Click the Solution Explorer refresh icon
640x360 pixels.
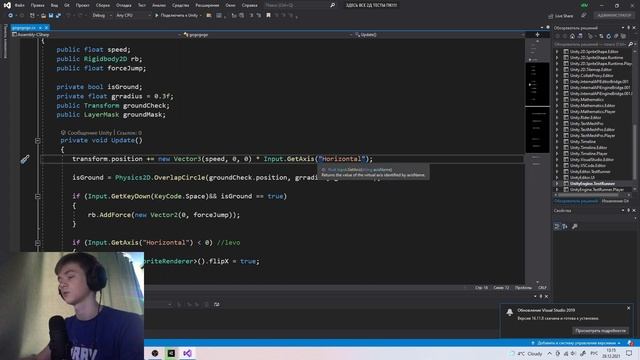click(609, 36)
